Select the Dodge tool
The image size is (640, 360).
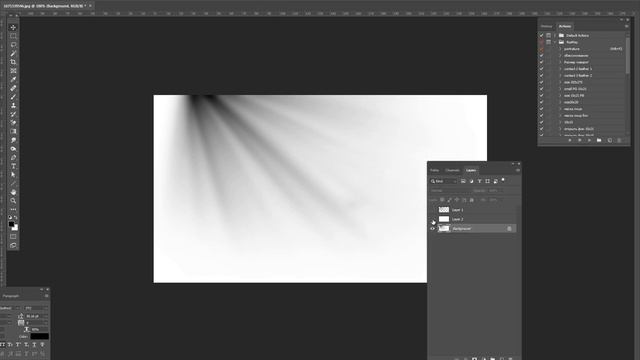pyautogui.click(x=13, y=149)
